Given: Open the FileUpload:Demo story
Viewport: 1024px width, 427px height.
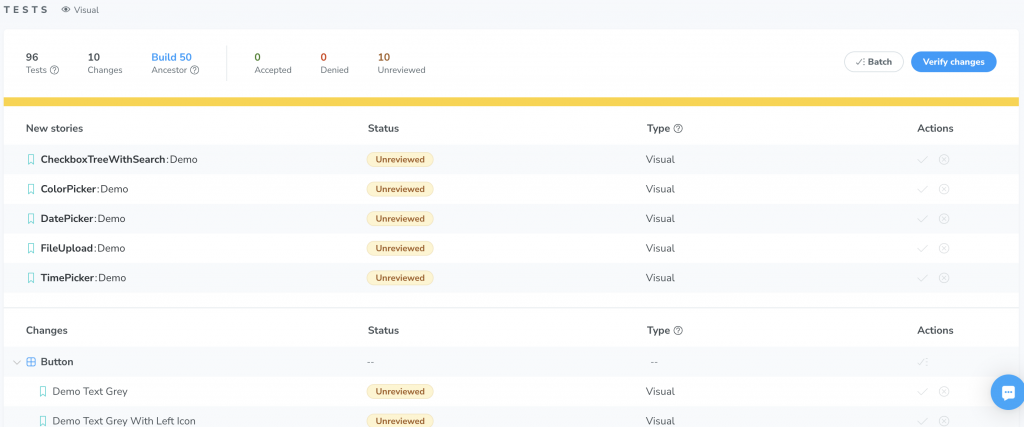Looking at the screenshot, I should point(83,248).
